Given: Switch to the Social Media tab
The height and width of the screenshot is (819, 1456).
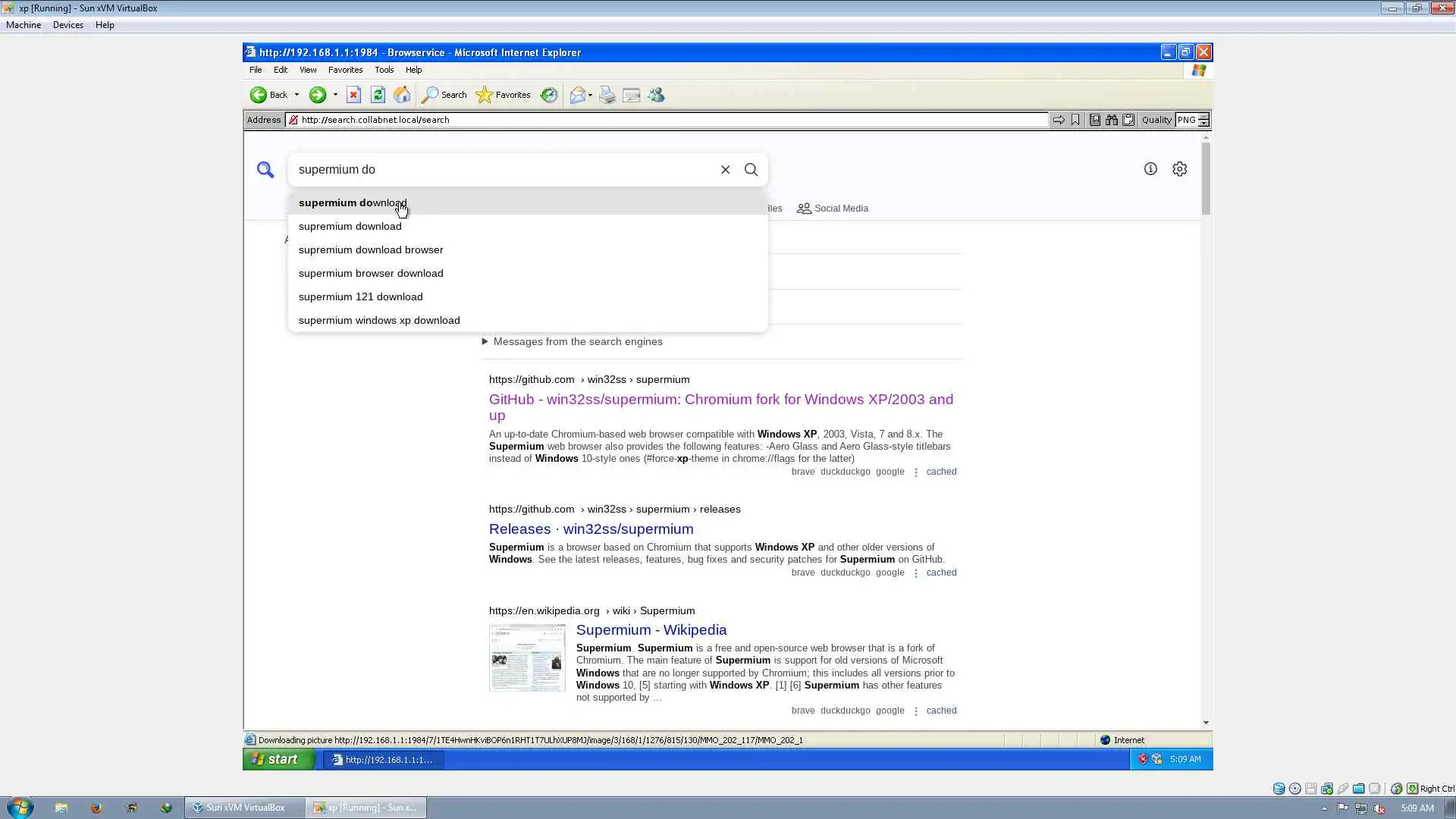Looking at the screenshot, I should (x=833, y=209).
